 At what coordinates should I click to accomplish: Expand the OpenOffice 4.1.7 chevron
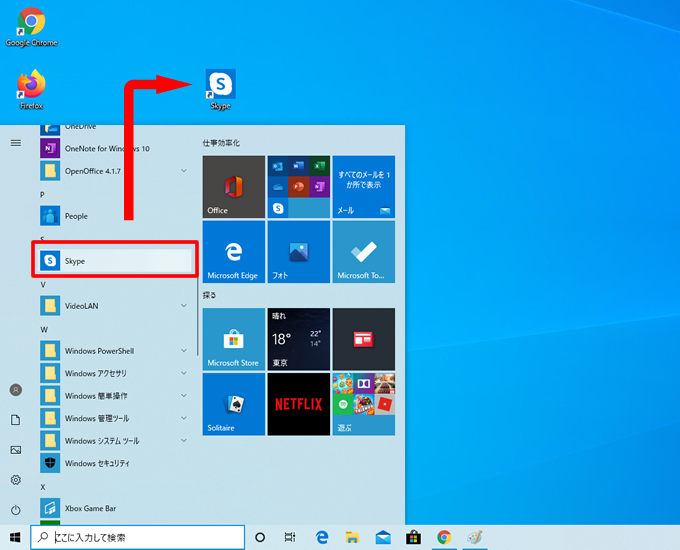(184, 171)
